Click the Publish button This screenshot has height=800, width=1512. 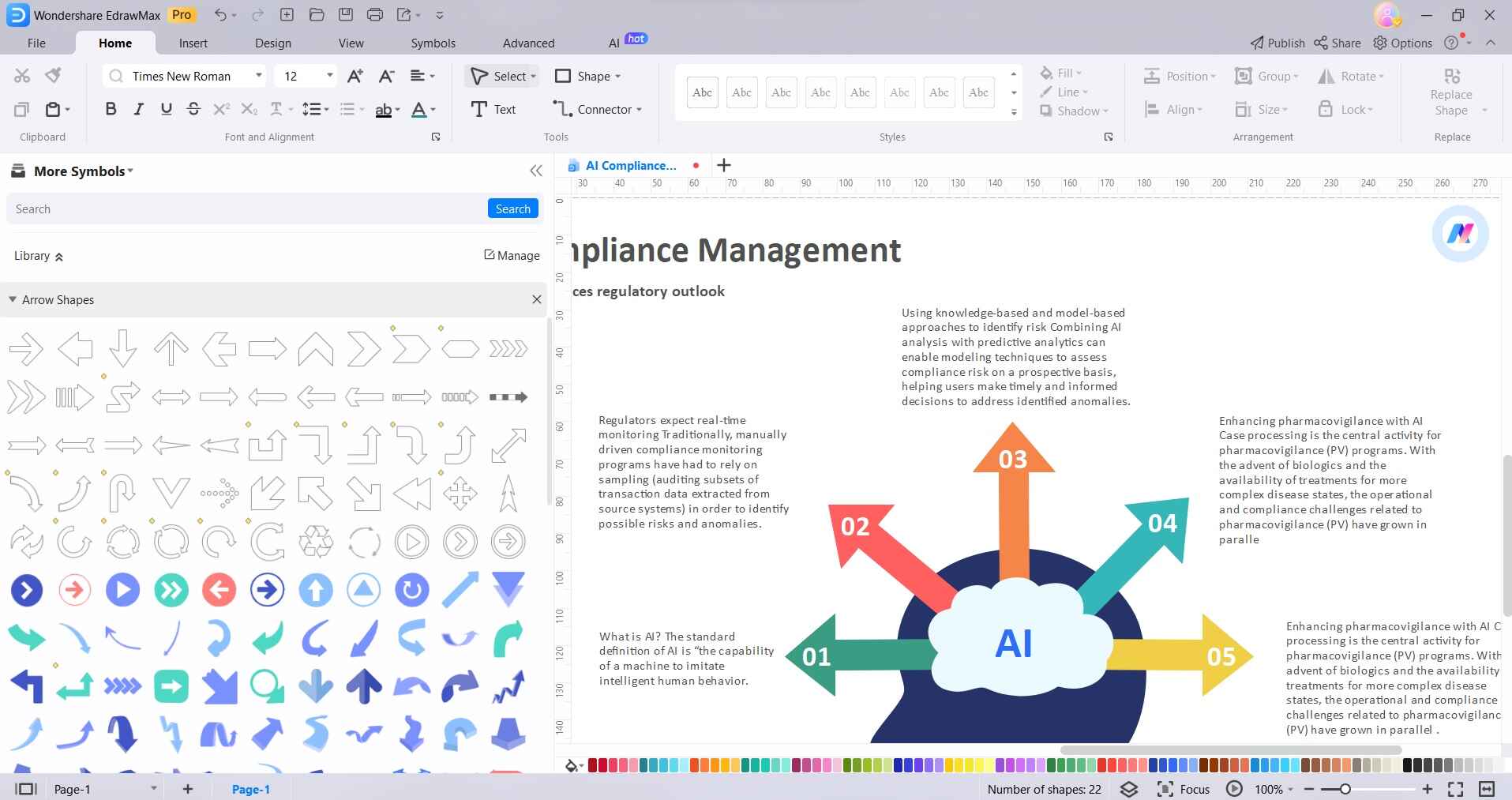[1277, 43]
